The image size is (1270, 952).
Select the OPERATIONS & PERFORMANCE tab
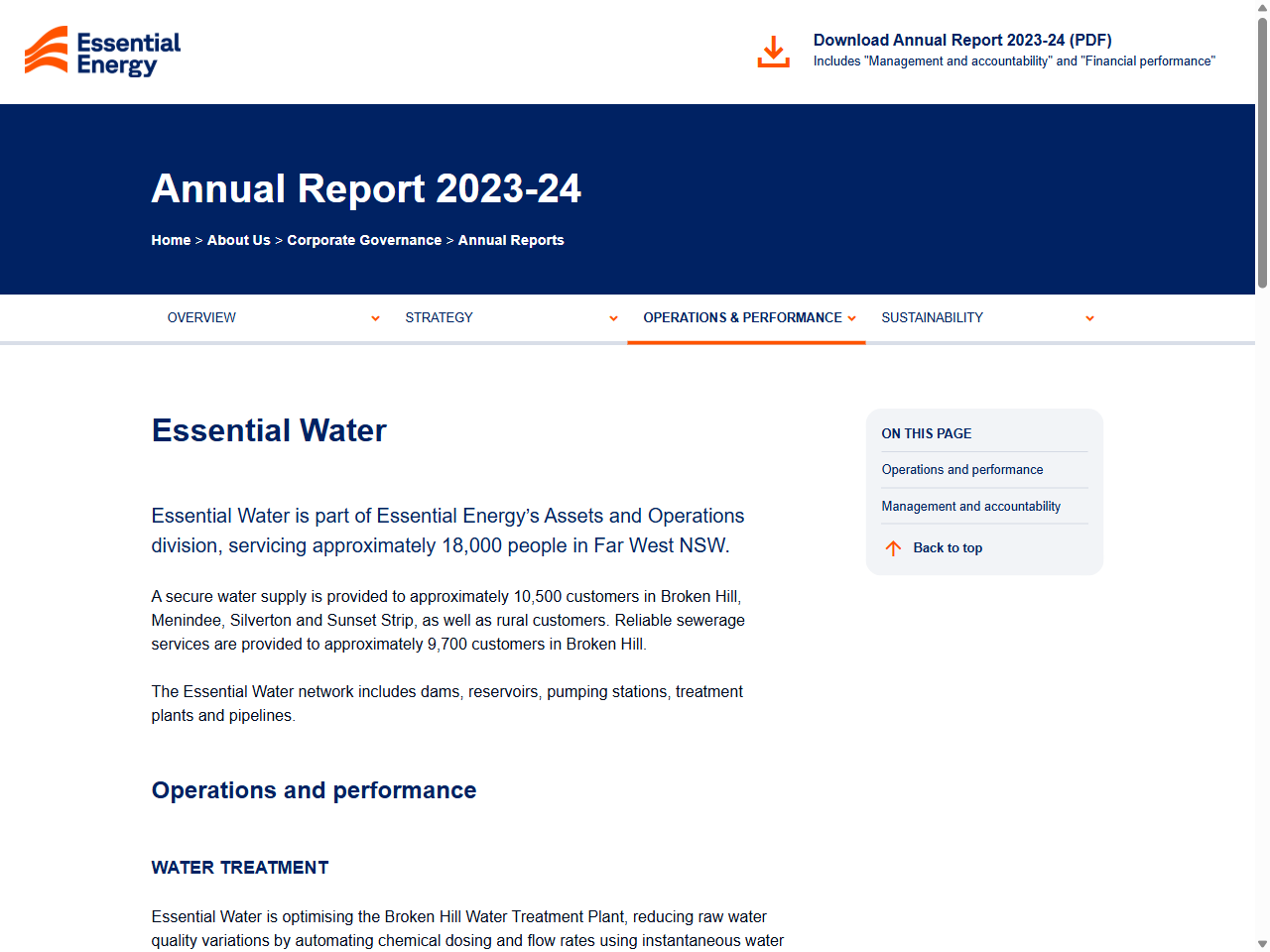742,317
